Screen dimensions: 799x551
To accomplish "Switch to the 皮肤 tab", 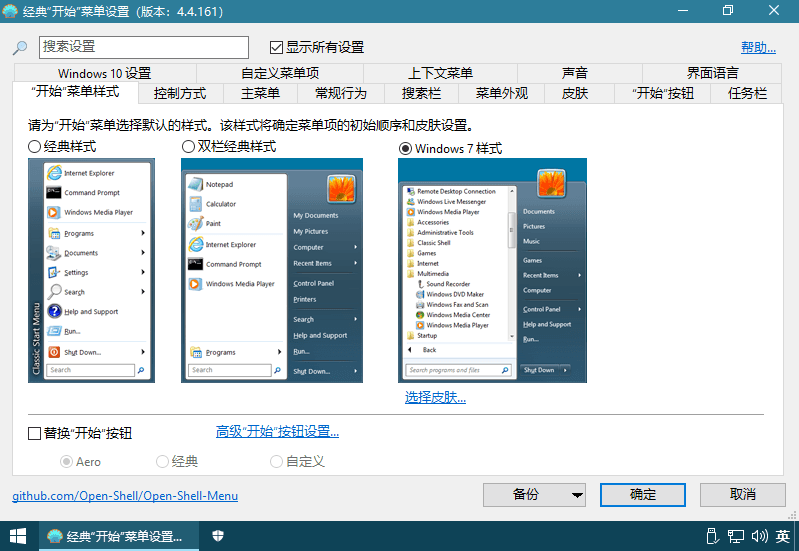I will coord(574,93).
